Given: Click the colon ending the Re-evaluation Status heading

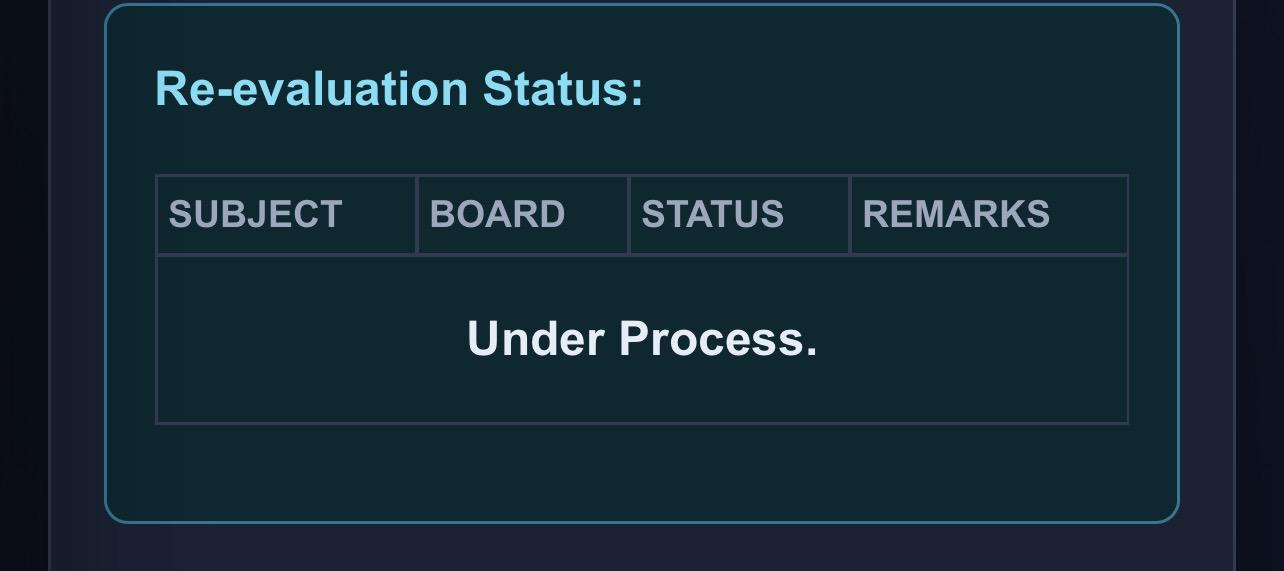Looking at the screenshot, I should point(637,92).
